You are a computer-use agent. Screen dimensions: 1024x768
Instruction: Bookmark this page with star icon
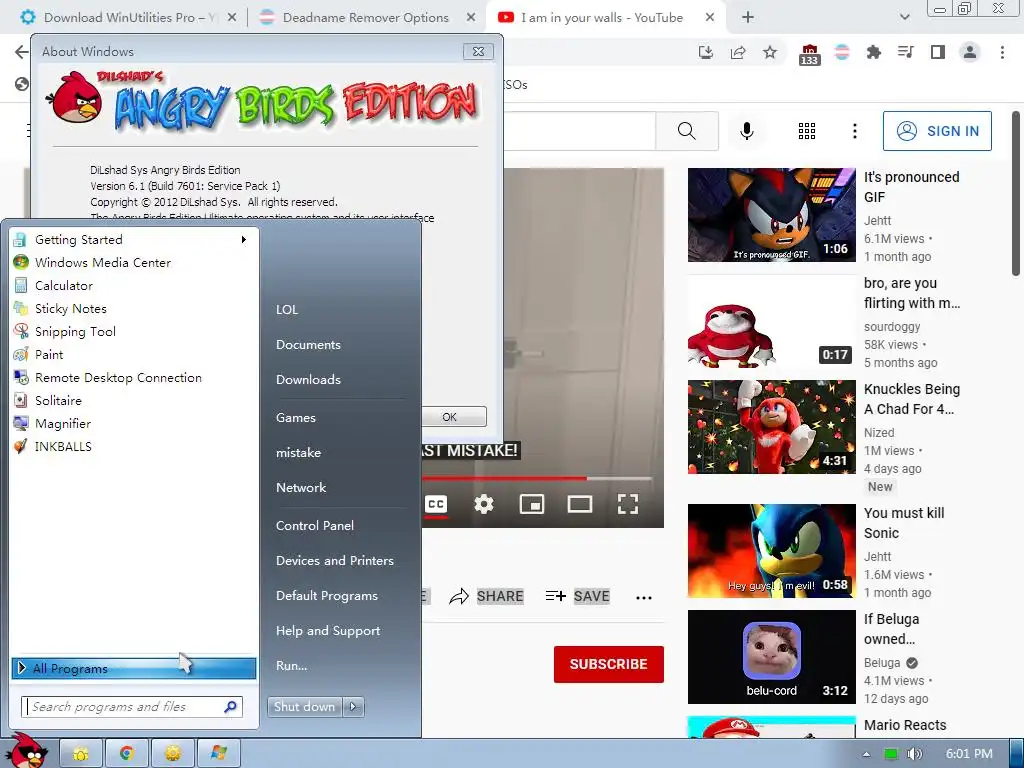tap(770, 52)
